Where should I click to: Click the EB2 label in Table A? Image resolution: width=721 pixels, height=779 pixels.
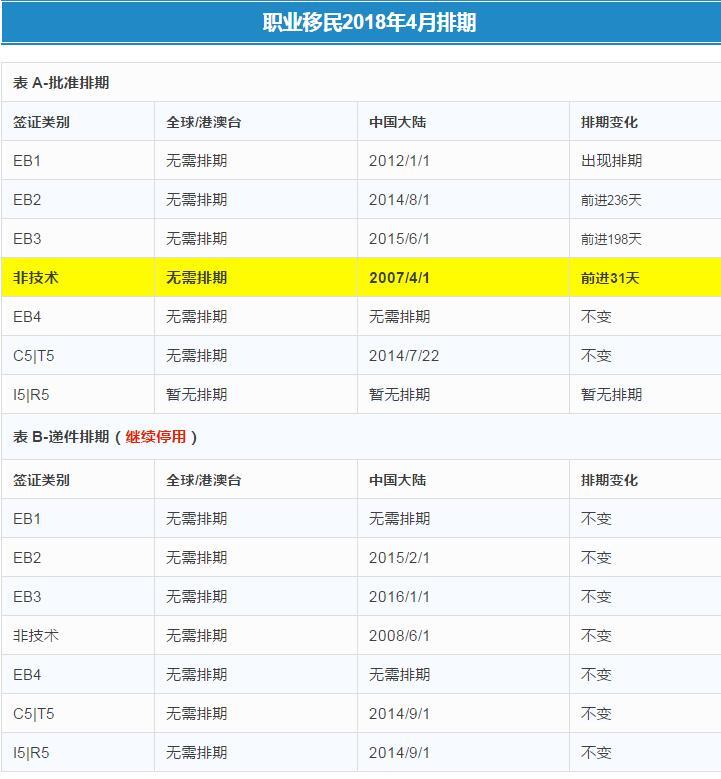click(27, 200)
